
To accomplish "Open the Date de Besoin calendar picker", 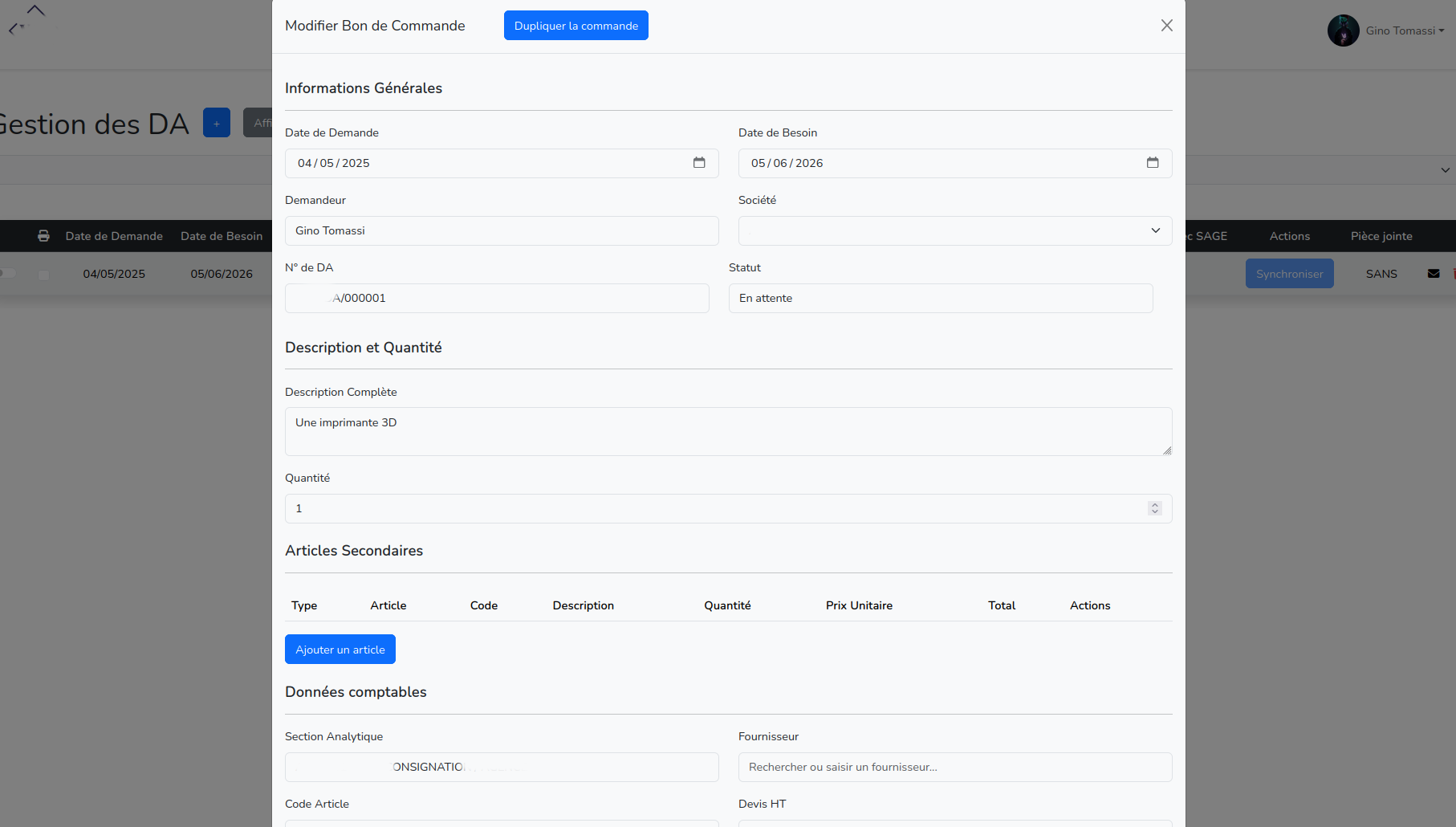I will [x=1153, y=163].
